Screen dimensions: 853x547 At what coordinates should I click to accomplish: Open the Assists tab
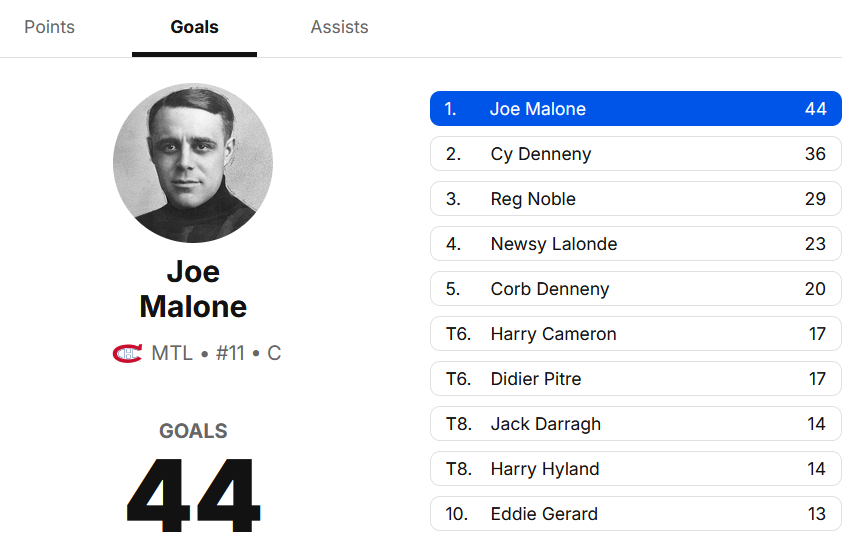tap(339, 27)
